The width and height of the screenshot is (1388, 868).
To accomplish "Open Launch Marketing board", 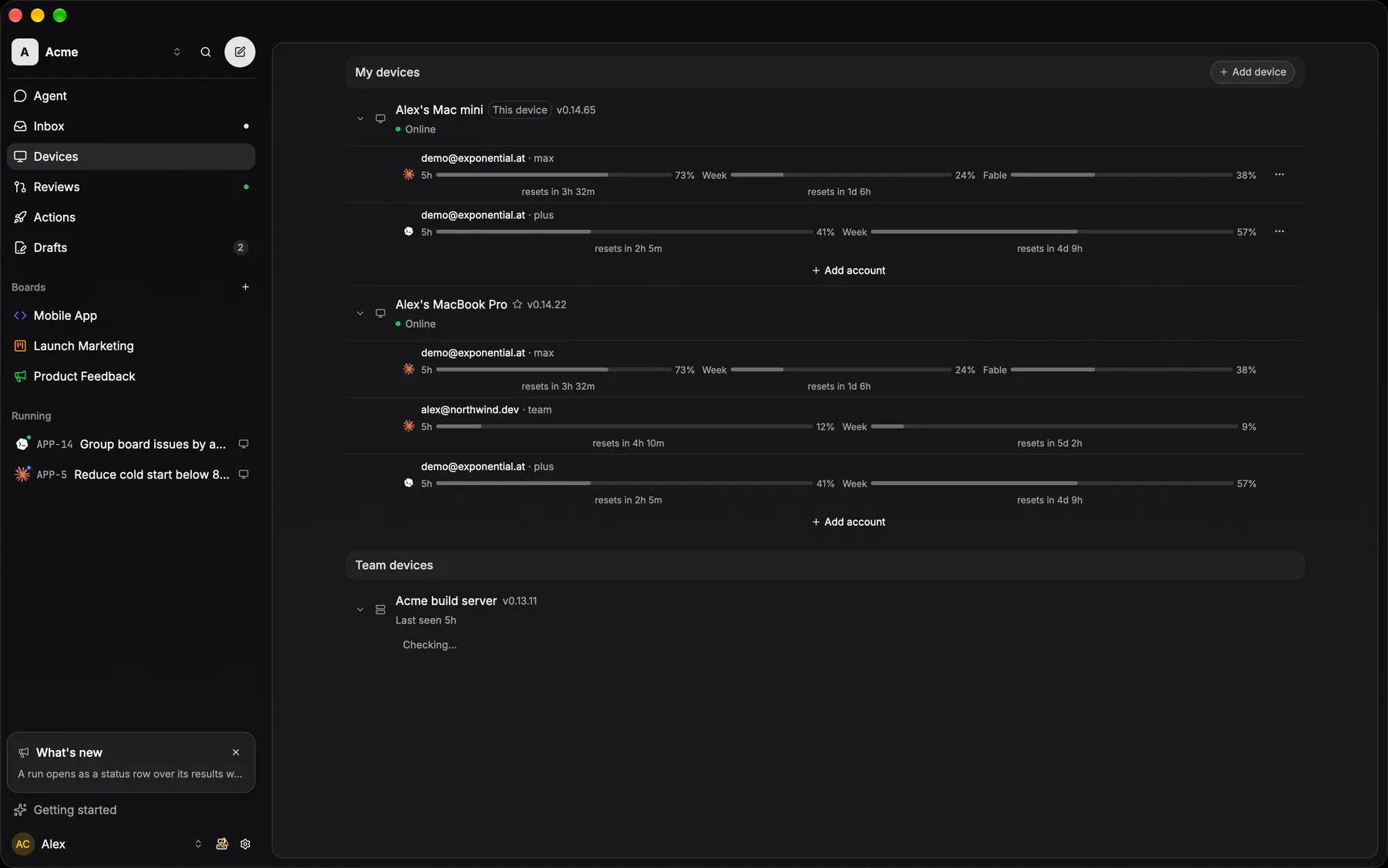I will pyautogui.click(x=131, y=346).
